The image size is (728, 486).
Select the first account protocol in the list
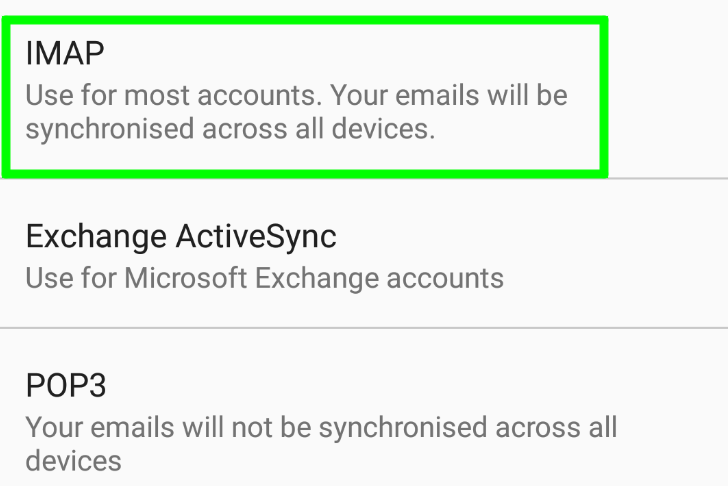coord(304,95)
